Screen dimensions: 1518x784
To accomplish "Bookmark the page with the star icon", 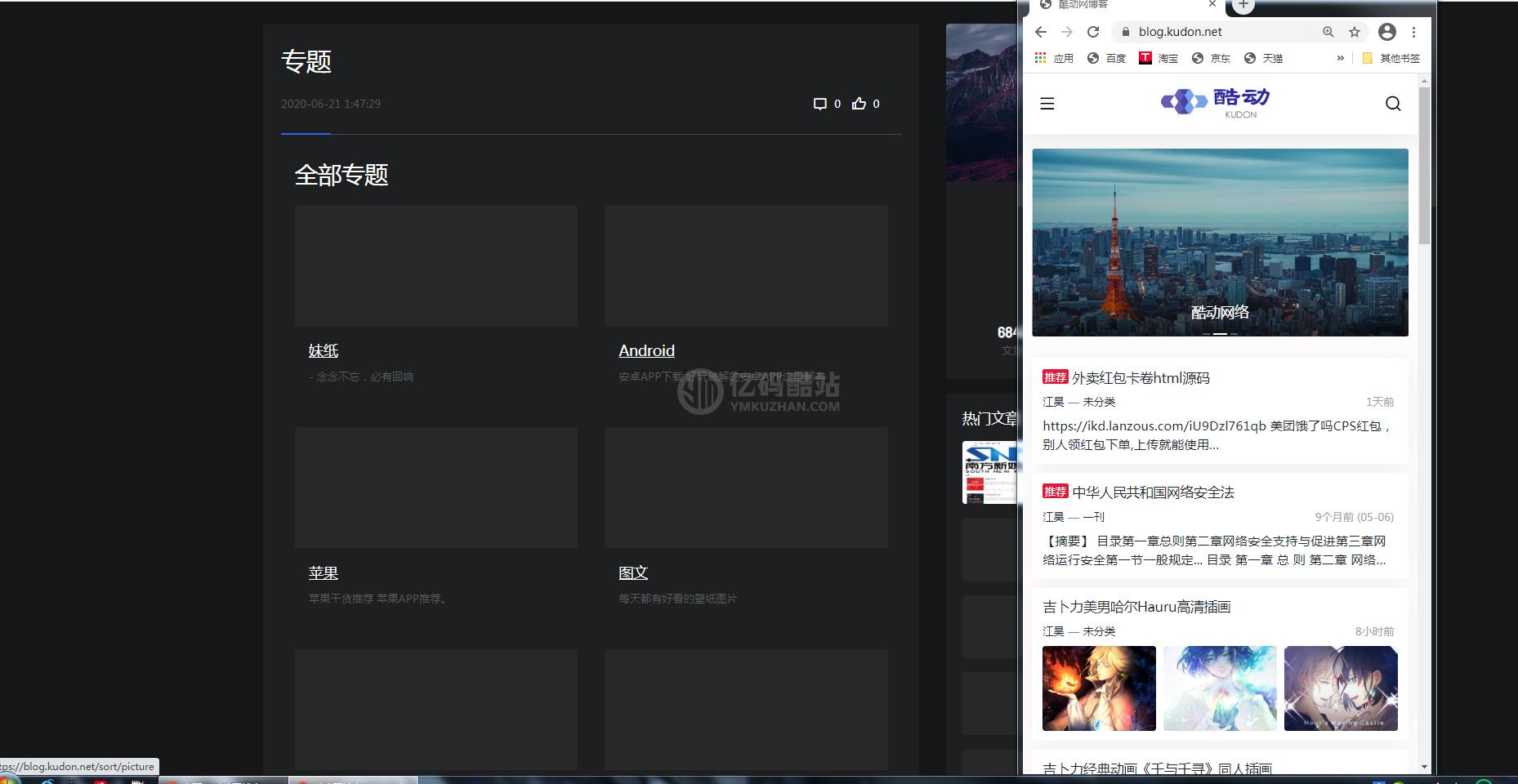I will [1355, 32].
